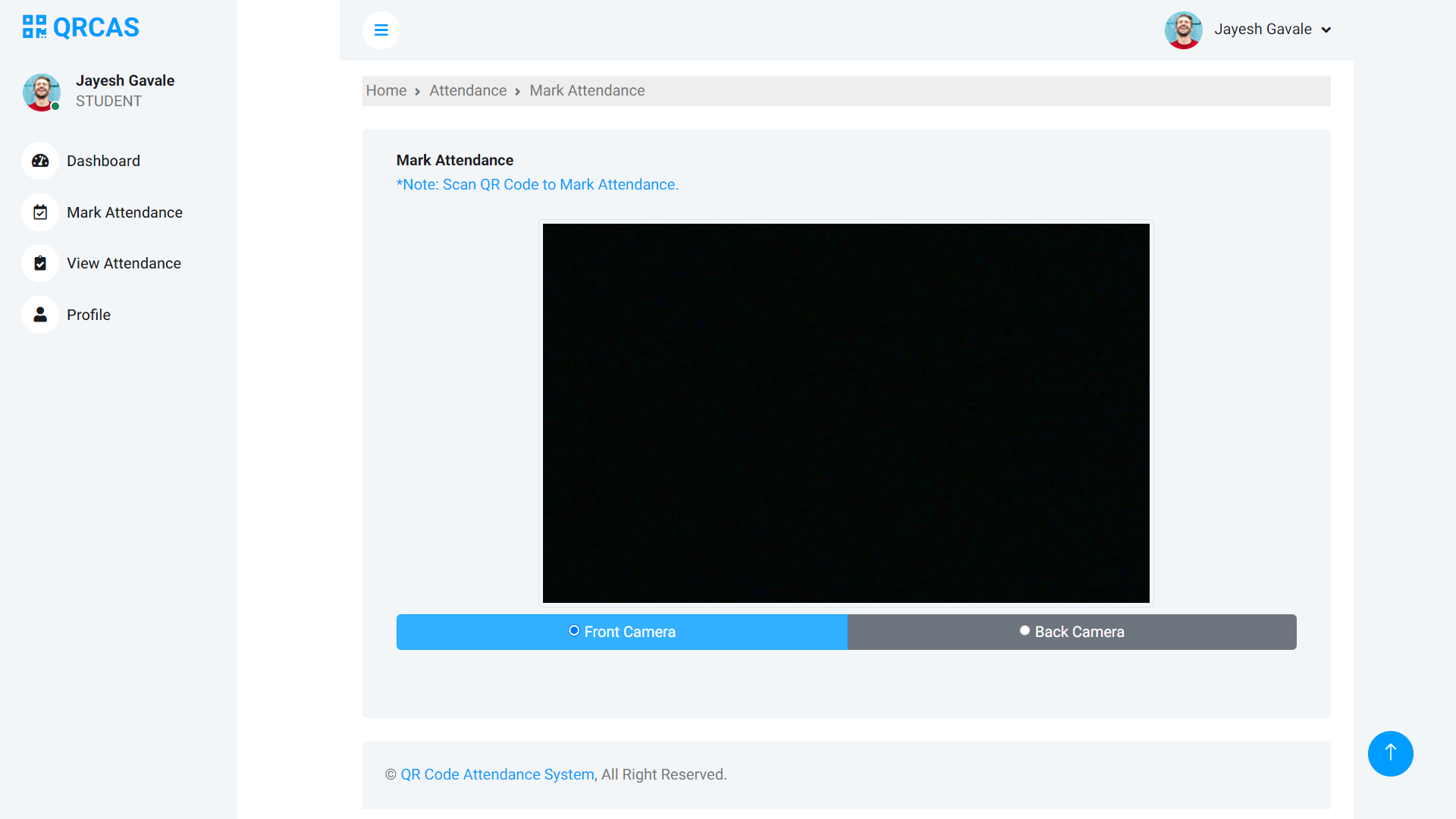The height and width of the screenshot is (819, 1456).
Task: Select the Front Camera radio option
Action: point(573,630)
